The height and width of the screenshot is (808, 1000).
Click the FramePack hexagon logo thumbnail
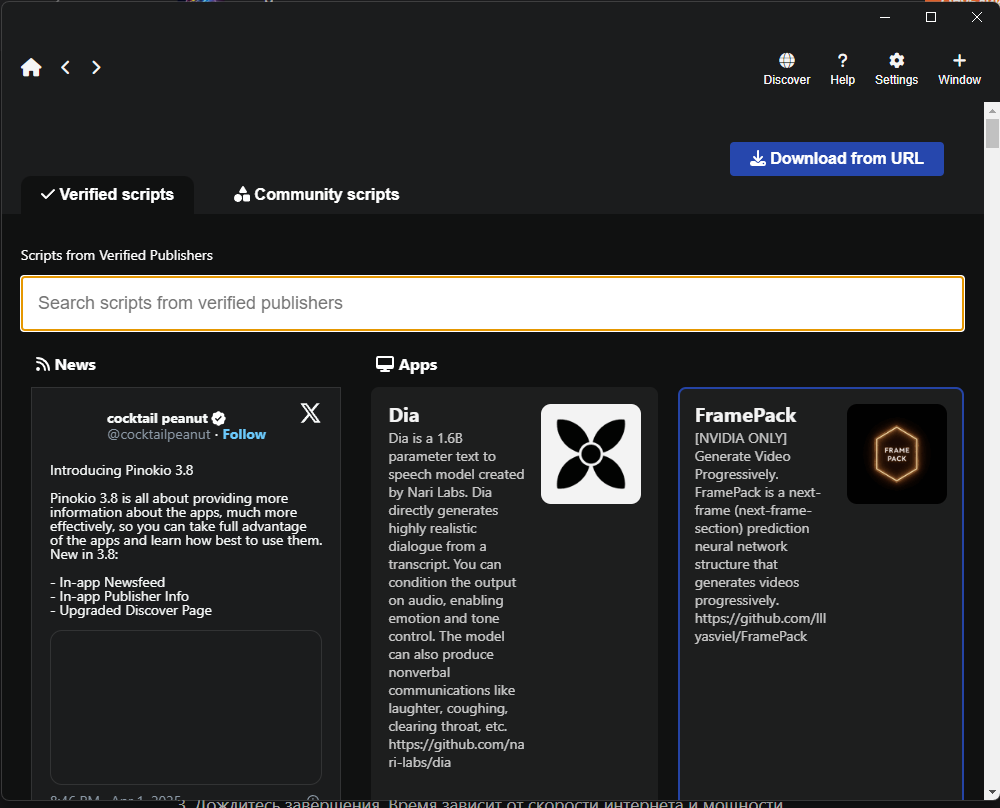click(896, 454)
